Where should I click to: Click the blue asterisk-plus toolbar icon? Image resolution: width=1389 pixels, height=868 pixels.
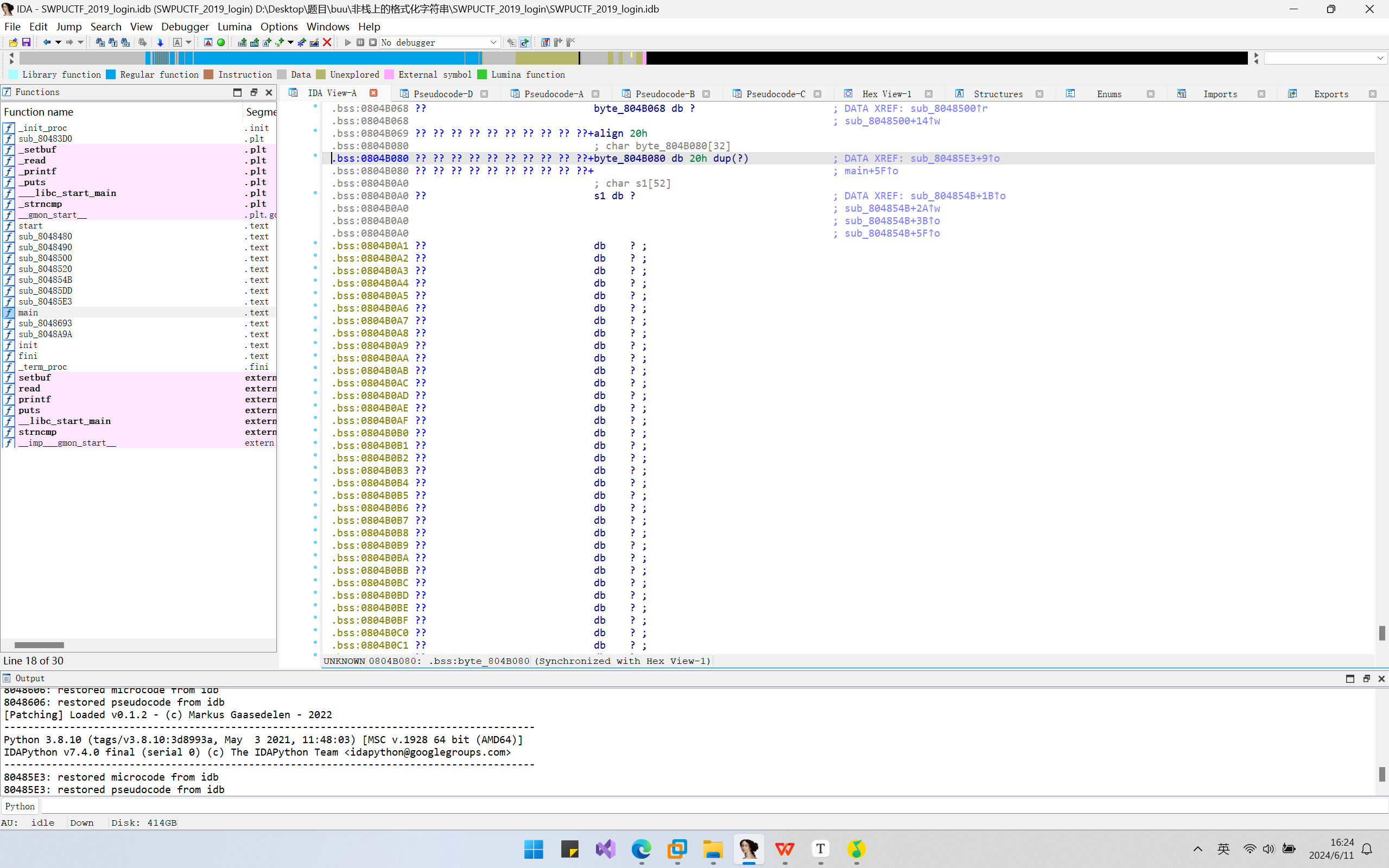(302, 42)
